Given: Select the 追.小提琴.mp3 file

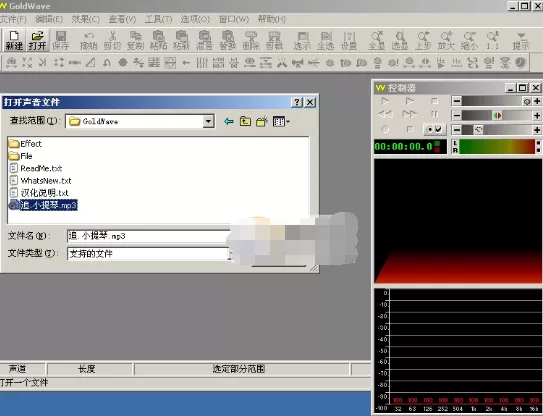Looking at the screenshot, I should coord(43,205).
